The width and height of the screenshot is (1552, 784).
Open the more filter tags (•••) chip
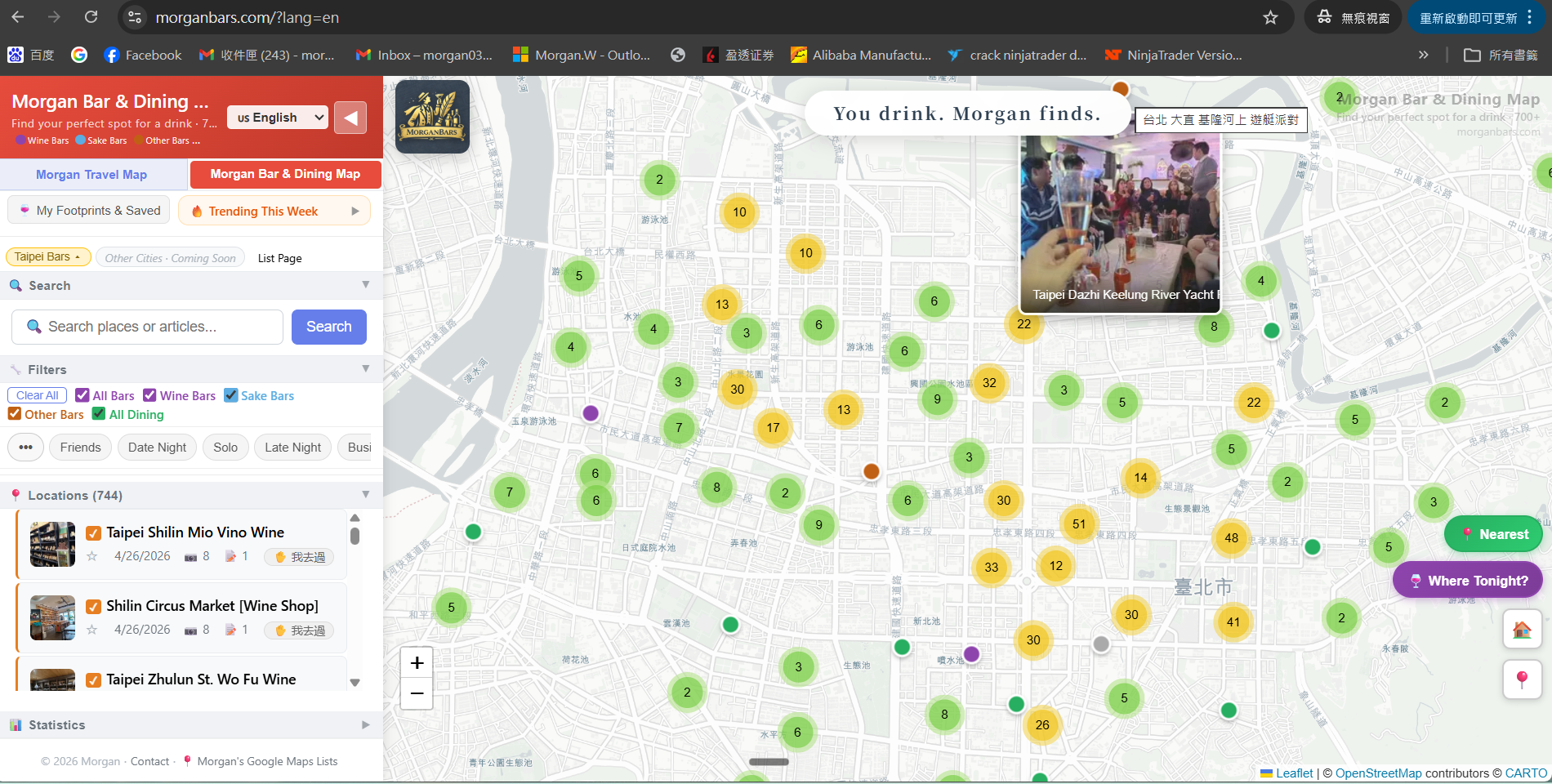coord(26,448)
